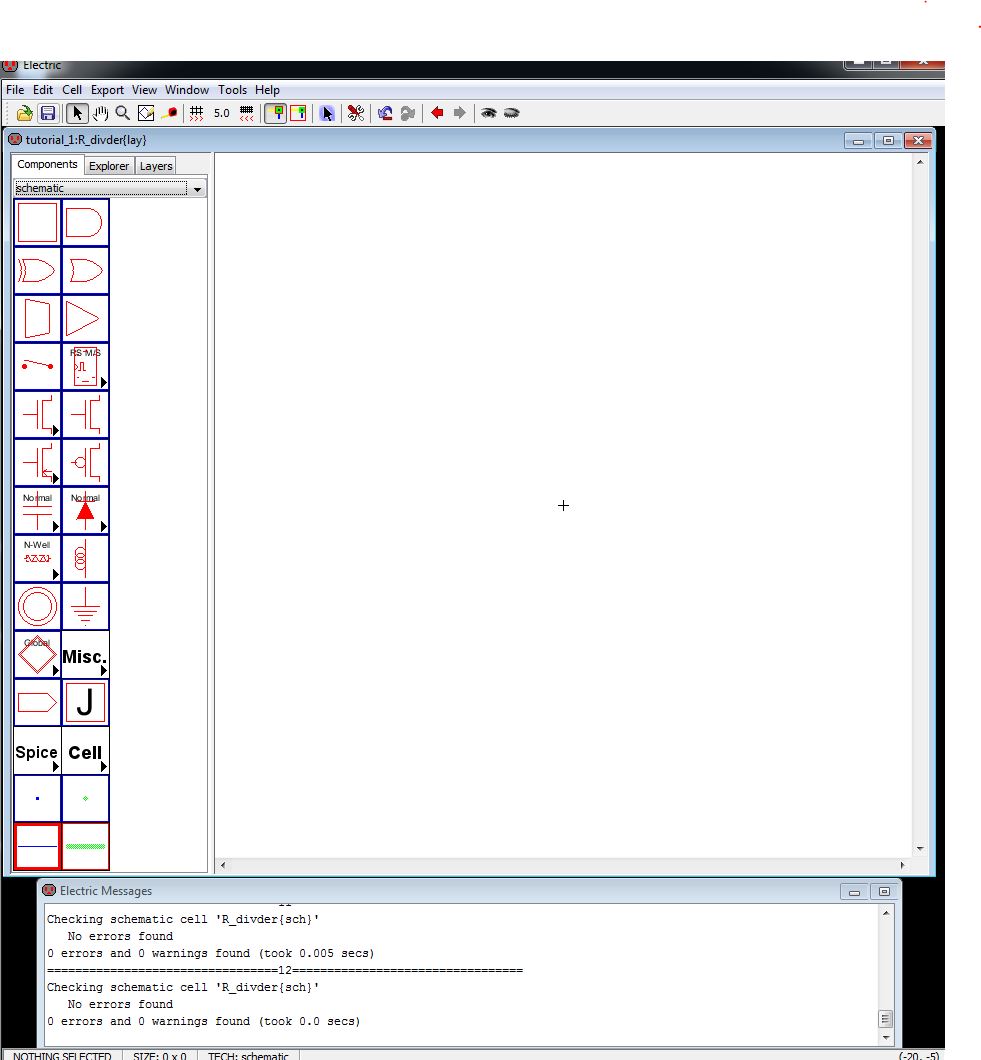The height and width of the screenshot is (1060, 981).
Task: Decrease grid spacing with the <<< grid icon
Action: (247, 113)
